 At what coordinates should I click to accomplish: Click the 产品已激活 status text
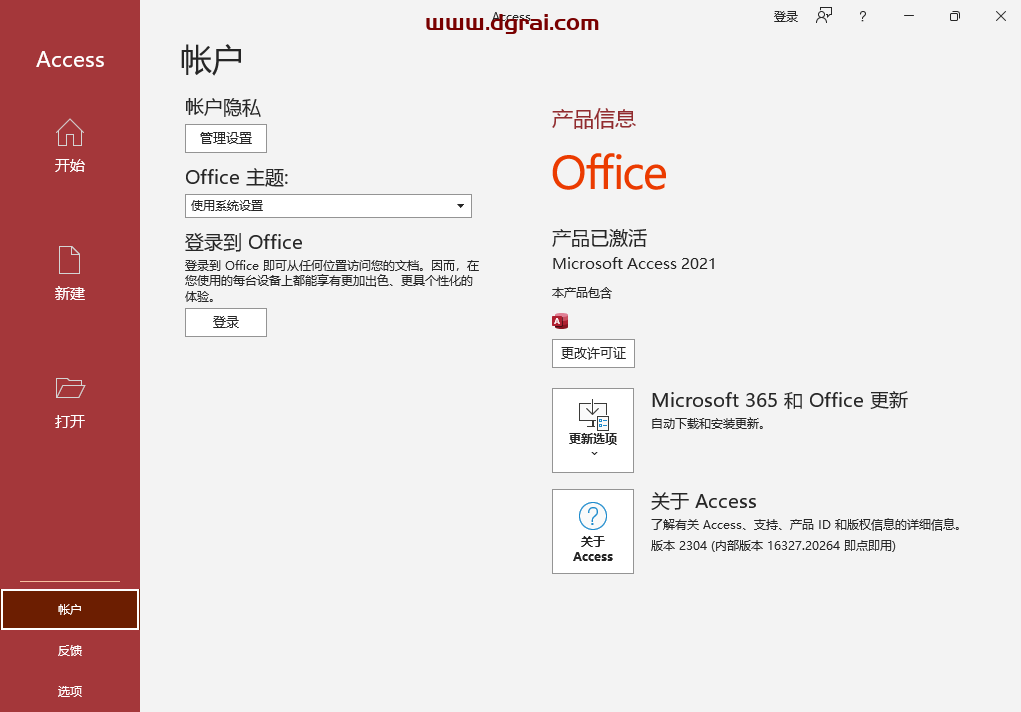(x=599, y=238)
